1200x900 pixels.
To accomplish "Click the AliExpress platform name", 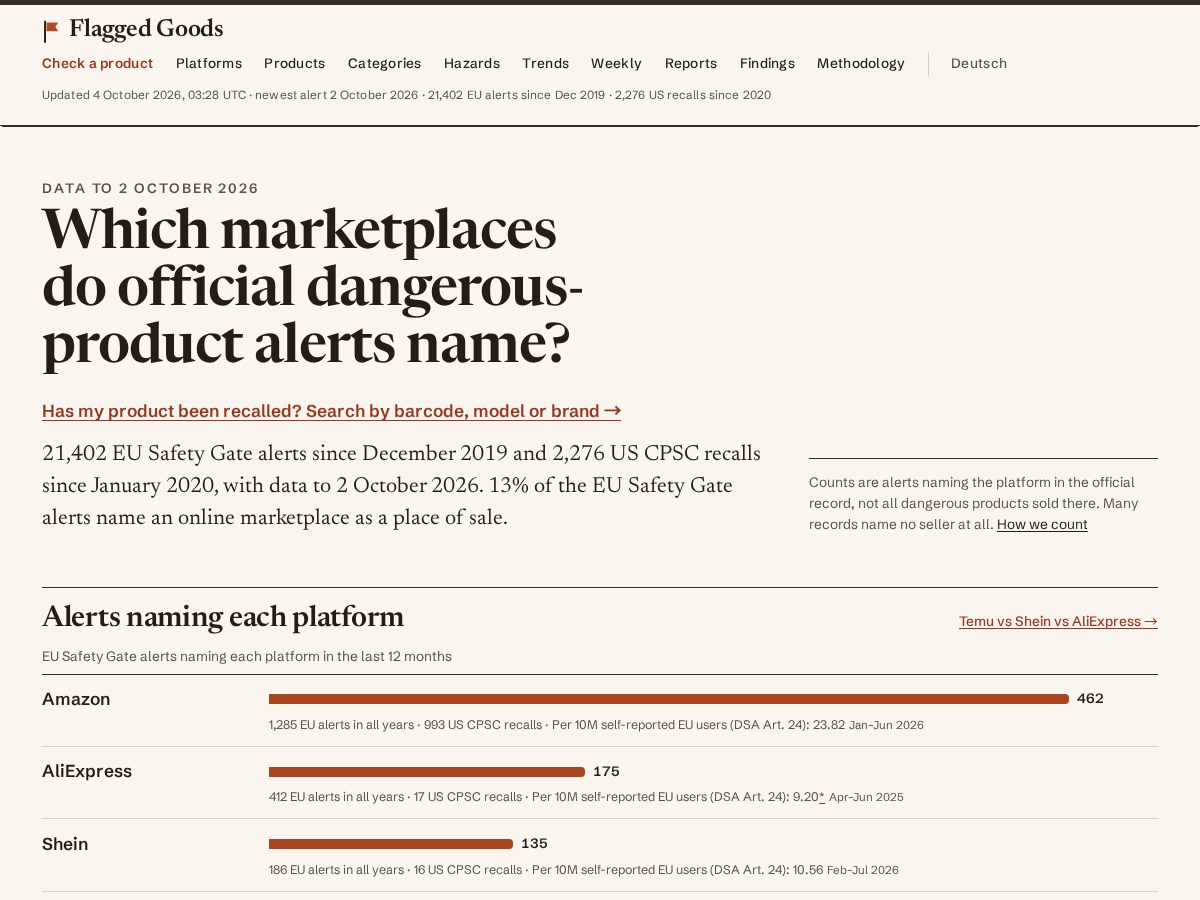I will pyautogui.click(x=87, y=772).
